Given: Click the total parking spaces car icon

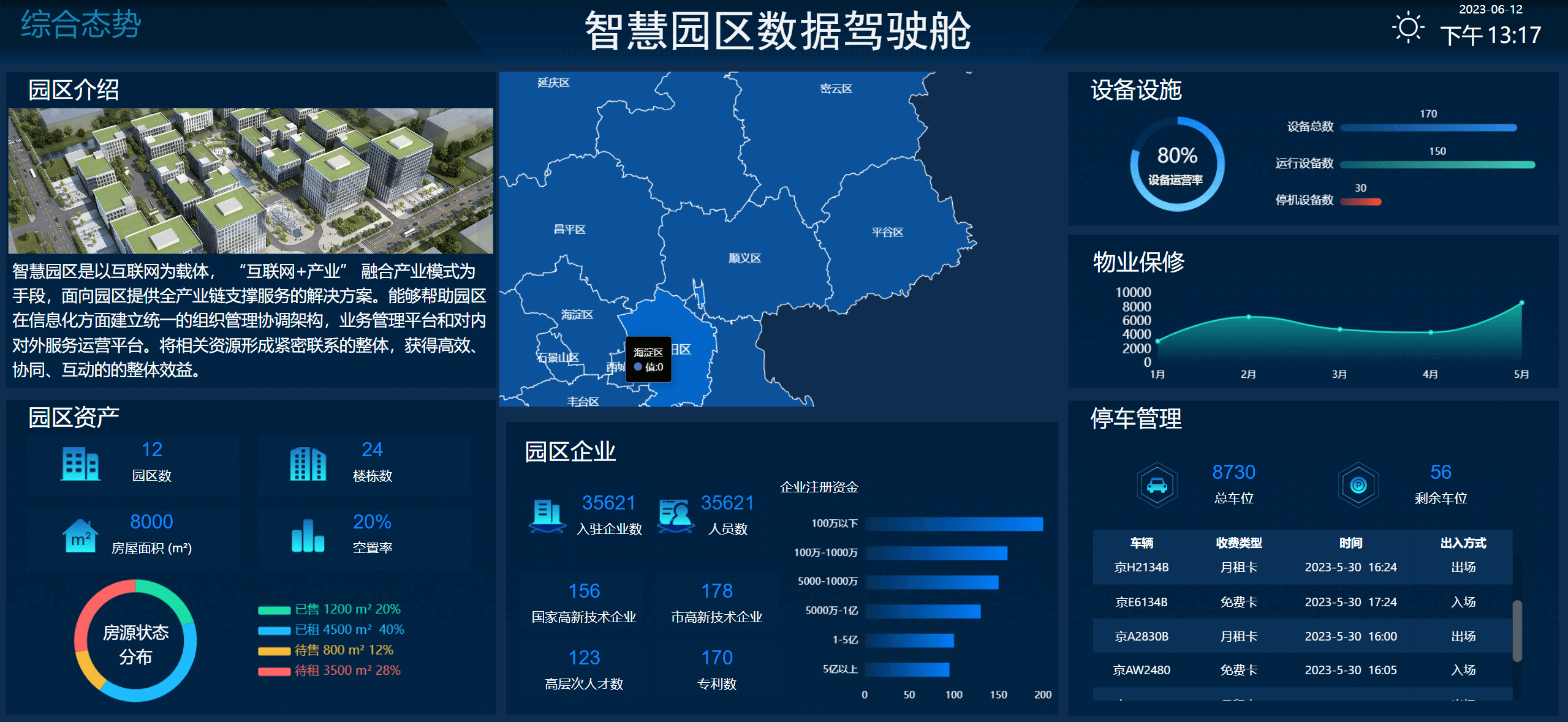Looking at the screenshot, I should click(x=1156, y=485).
